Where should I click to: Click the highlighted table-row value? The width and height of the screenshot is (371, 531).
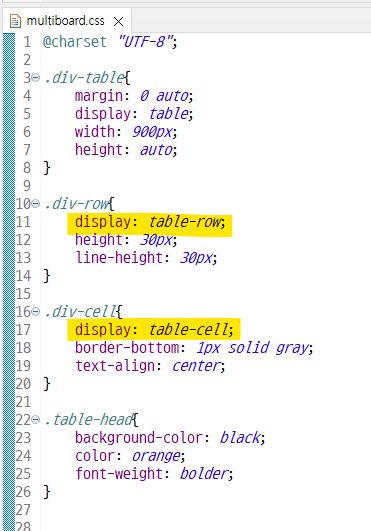[185, 222]
